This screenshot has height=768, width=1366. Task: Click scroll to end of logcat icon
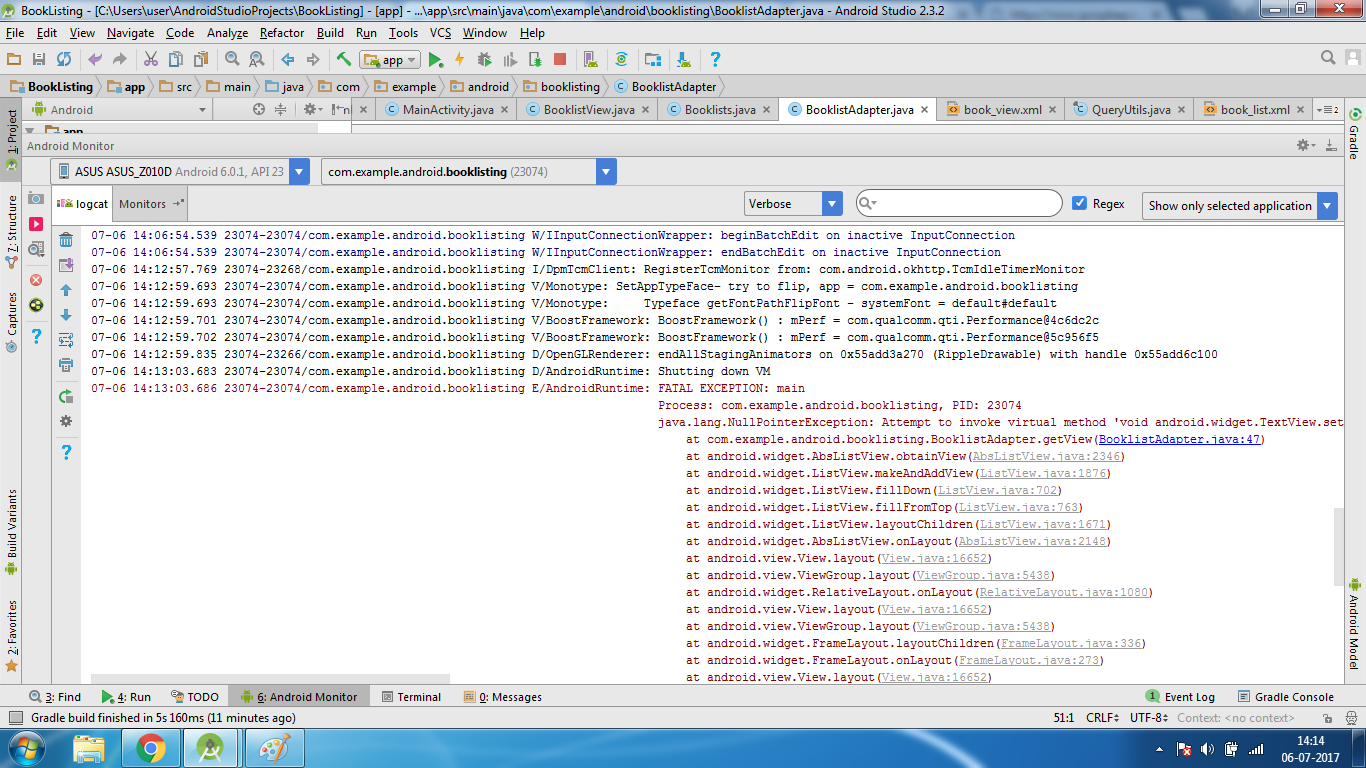click(x=66, y=265)
